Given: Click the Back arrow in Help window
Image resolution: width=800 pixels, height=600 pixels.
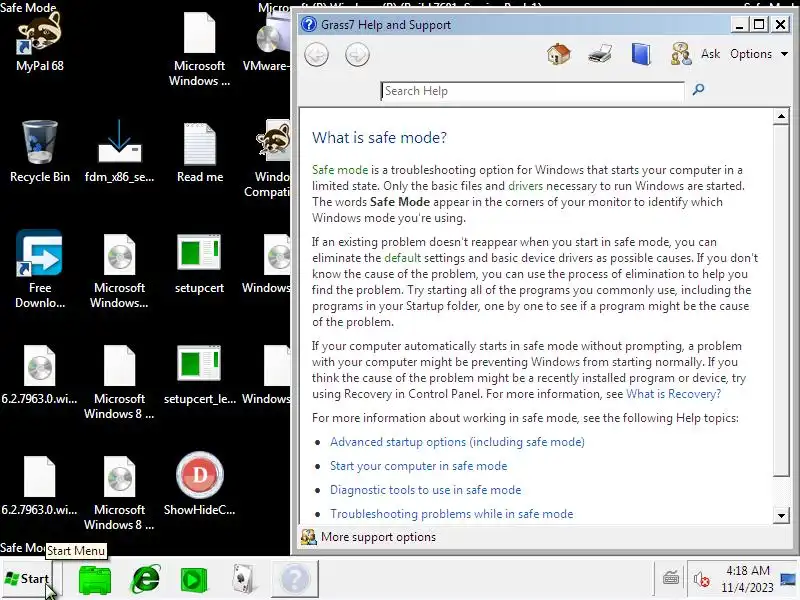Looking at the screenshot, I should coord(316,55).
